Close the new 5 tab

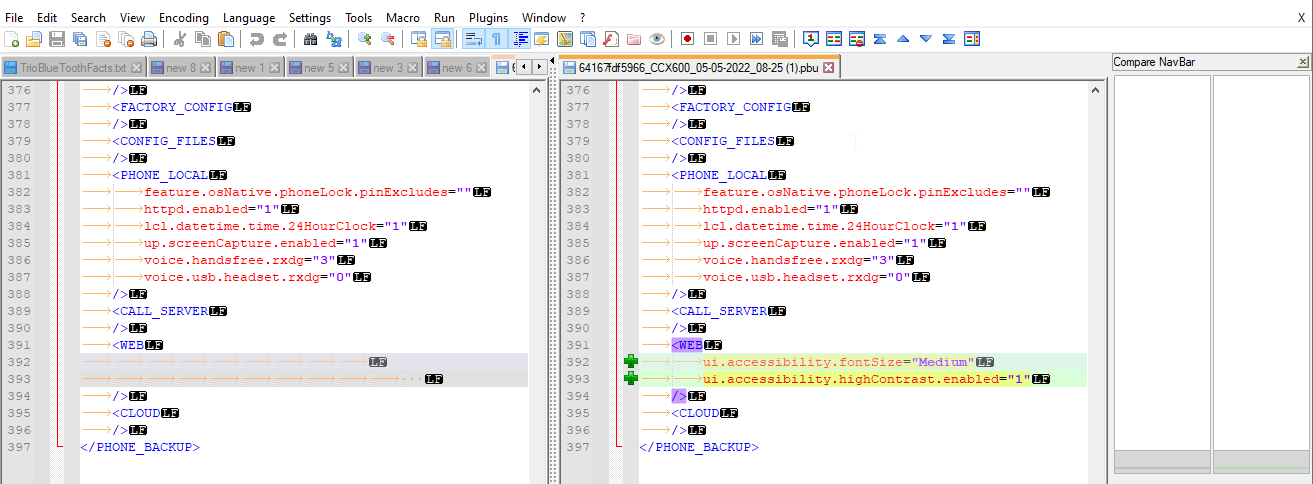[343, 68]
